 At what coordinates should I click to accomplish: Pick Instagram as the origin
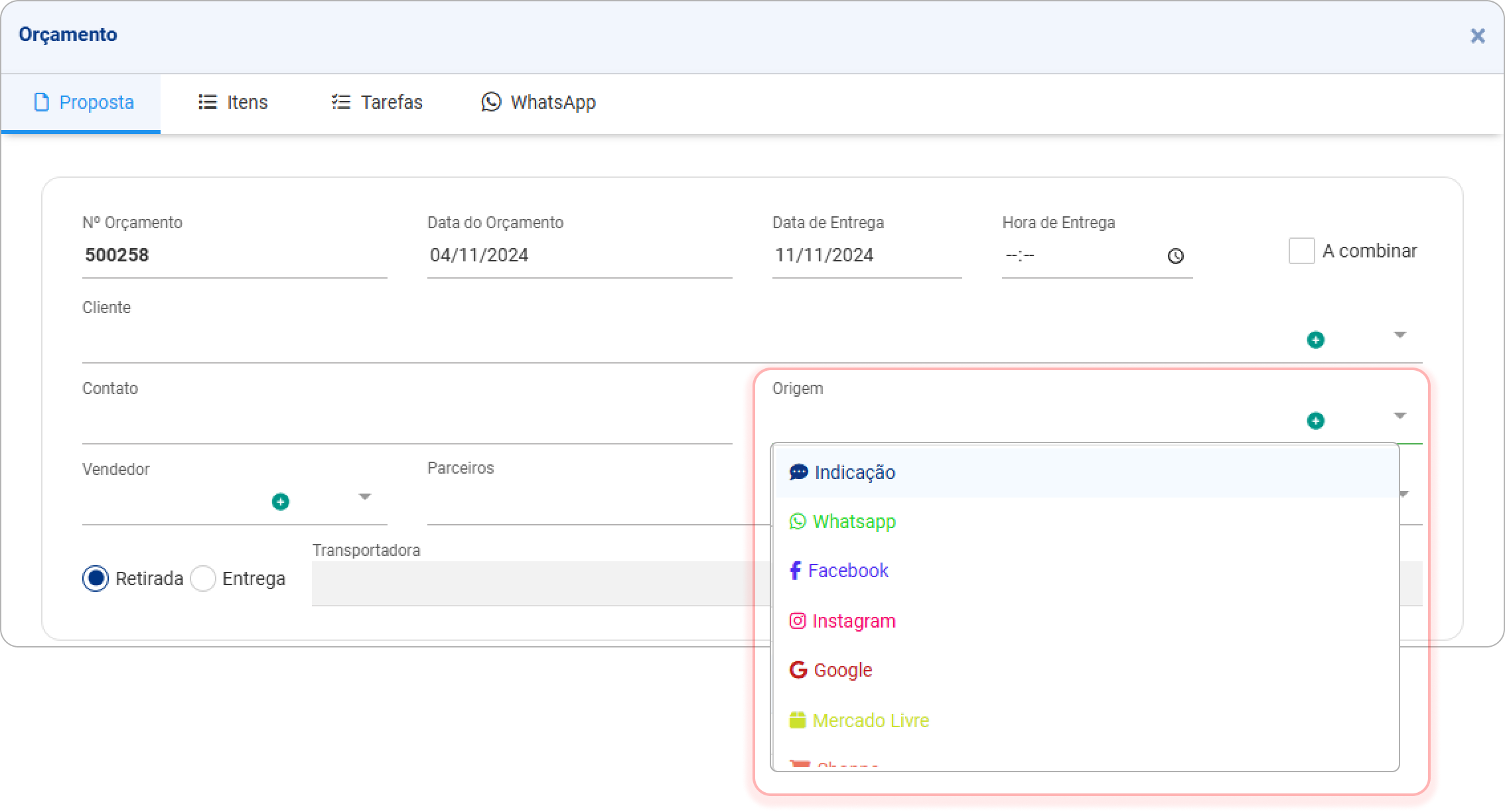[853, 621]
